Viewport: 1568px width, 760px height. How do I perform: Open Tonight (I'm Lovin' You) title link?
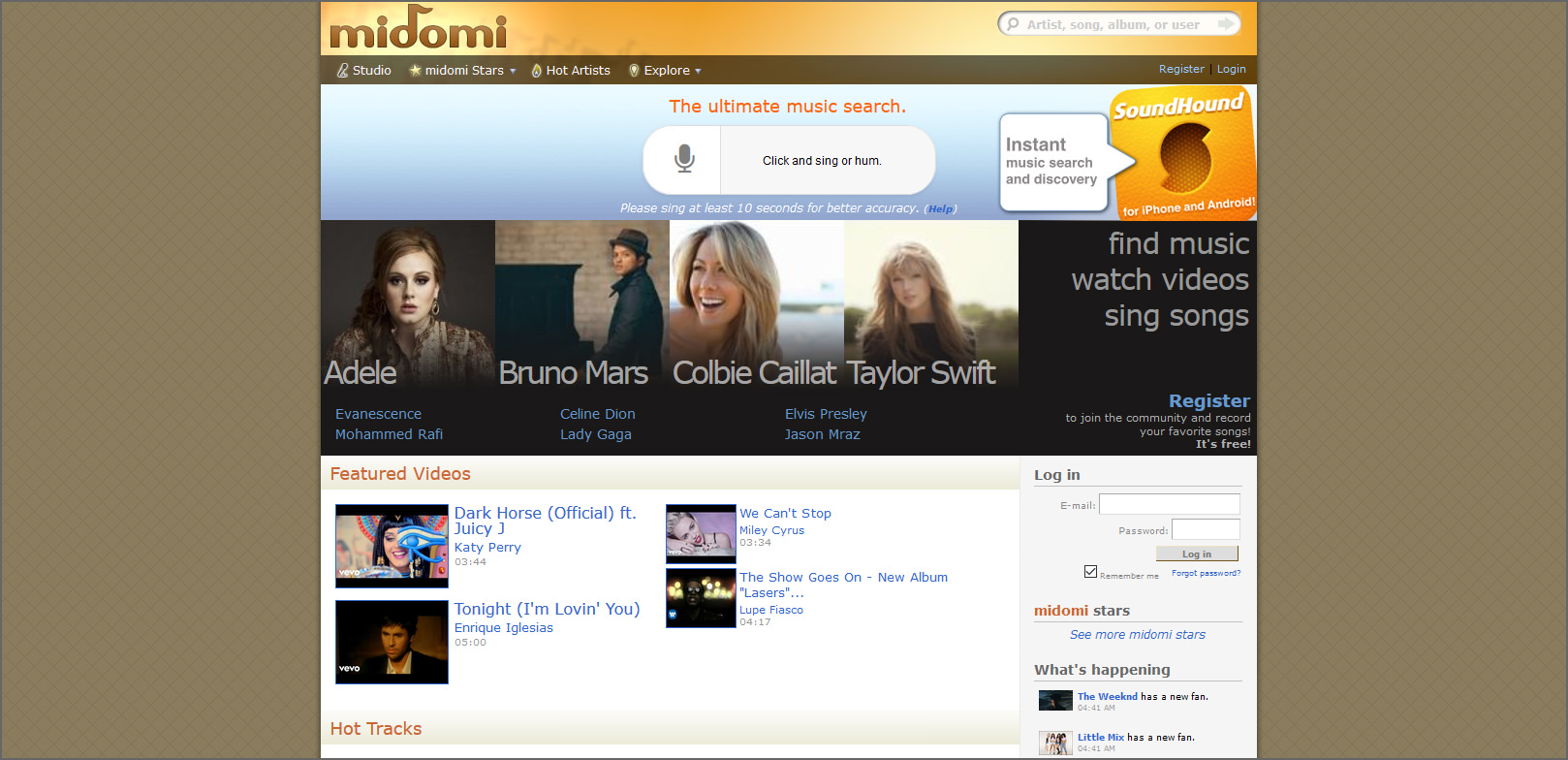(548, 609)
